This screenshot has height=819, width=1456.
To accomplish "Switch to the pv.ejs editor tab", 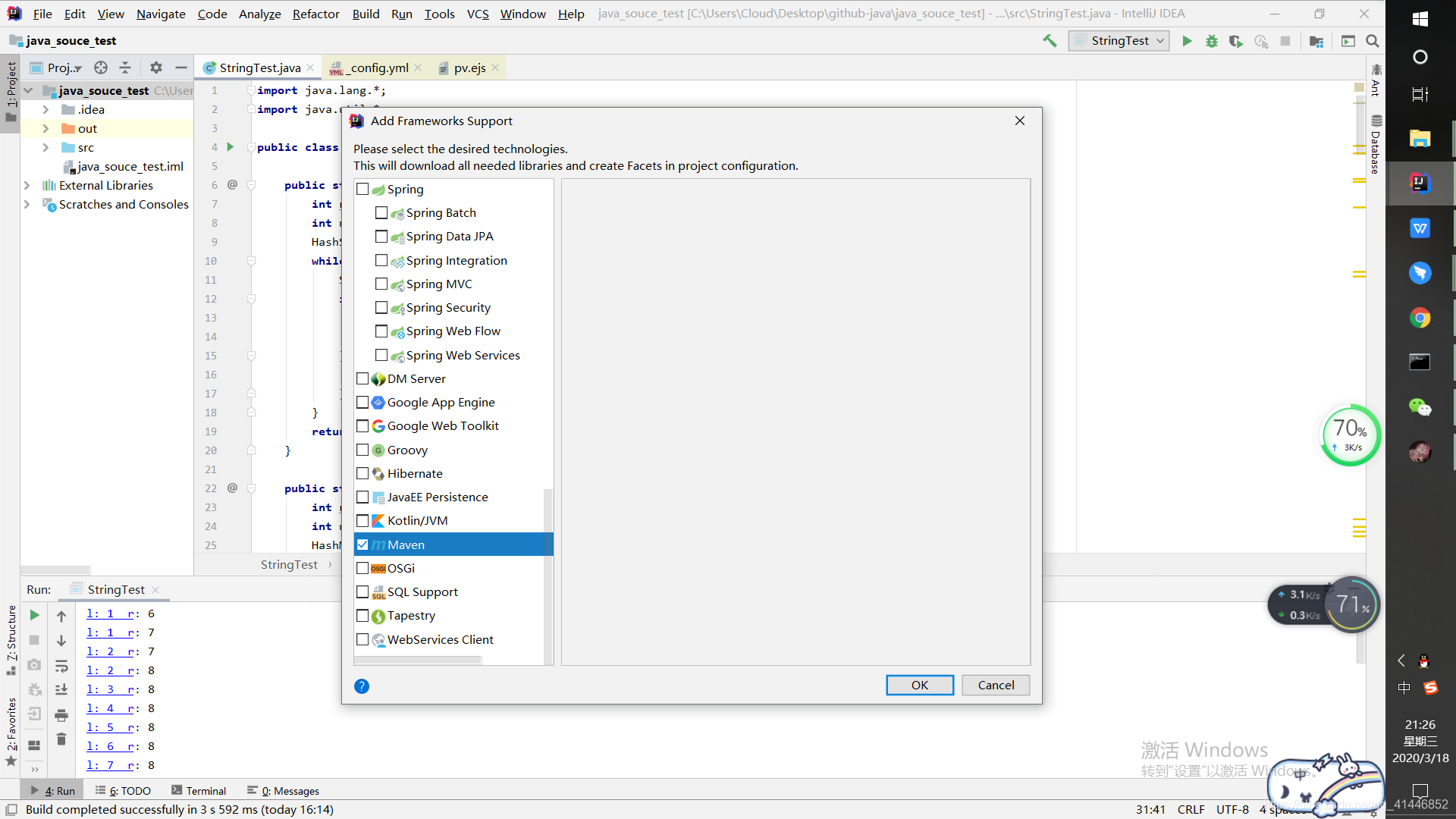I will (469, 67).
